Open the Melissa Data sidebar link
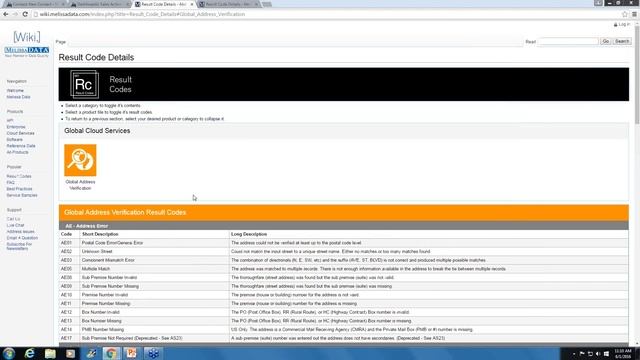Viewport: 640px width, 360px height. 18,97
